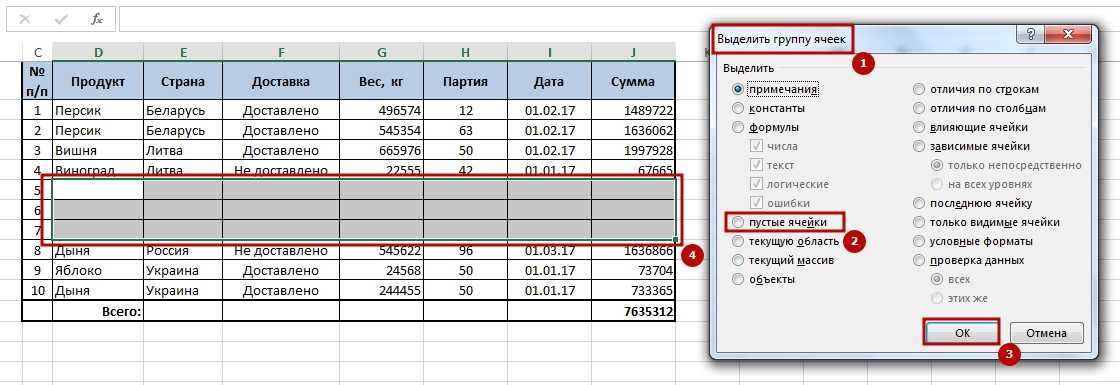Select column E header
This screenshot has height=385, width=1120.
coord(184,52)
